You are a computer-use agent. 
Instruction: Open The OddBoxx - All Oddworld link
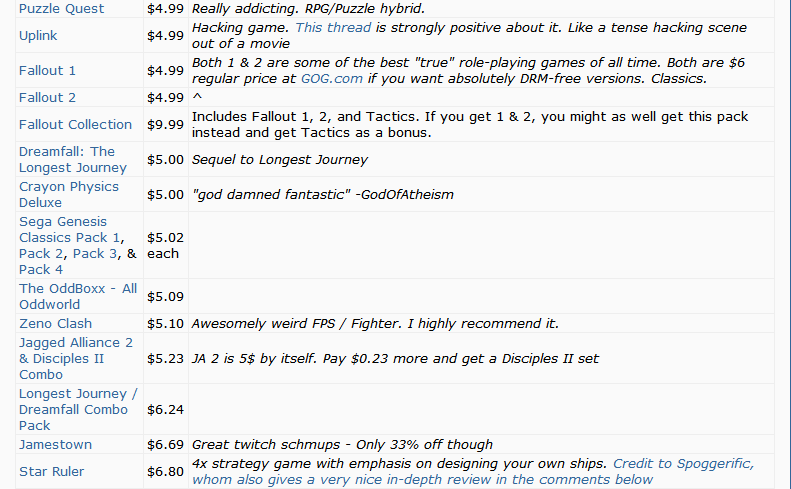78,297
